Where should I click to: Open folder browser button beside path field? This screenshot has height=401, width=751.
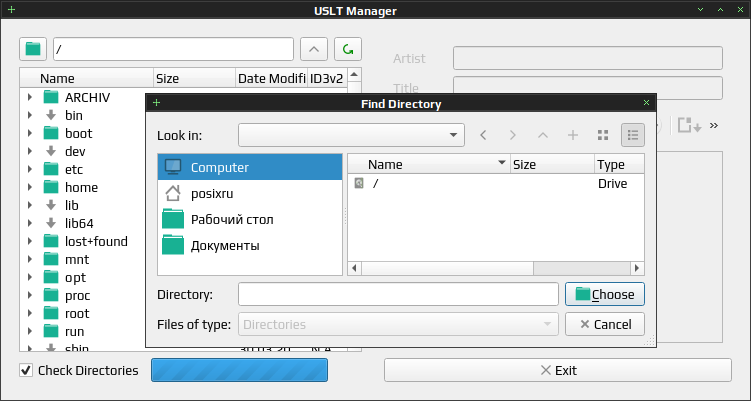tap(33, 49)
